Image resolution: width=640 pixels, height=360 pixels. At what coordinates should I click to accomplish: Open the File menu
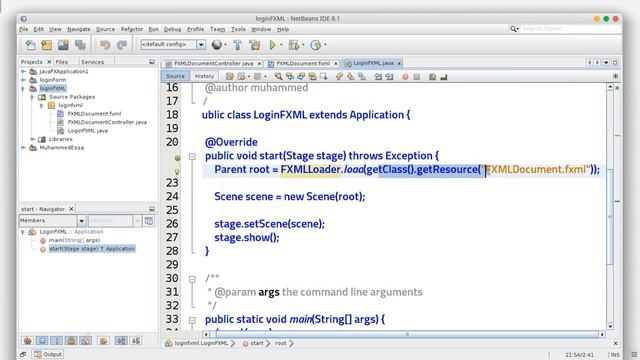click(24, 29)
